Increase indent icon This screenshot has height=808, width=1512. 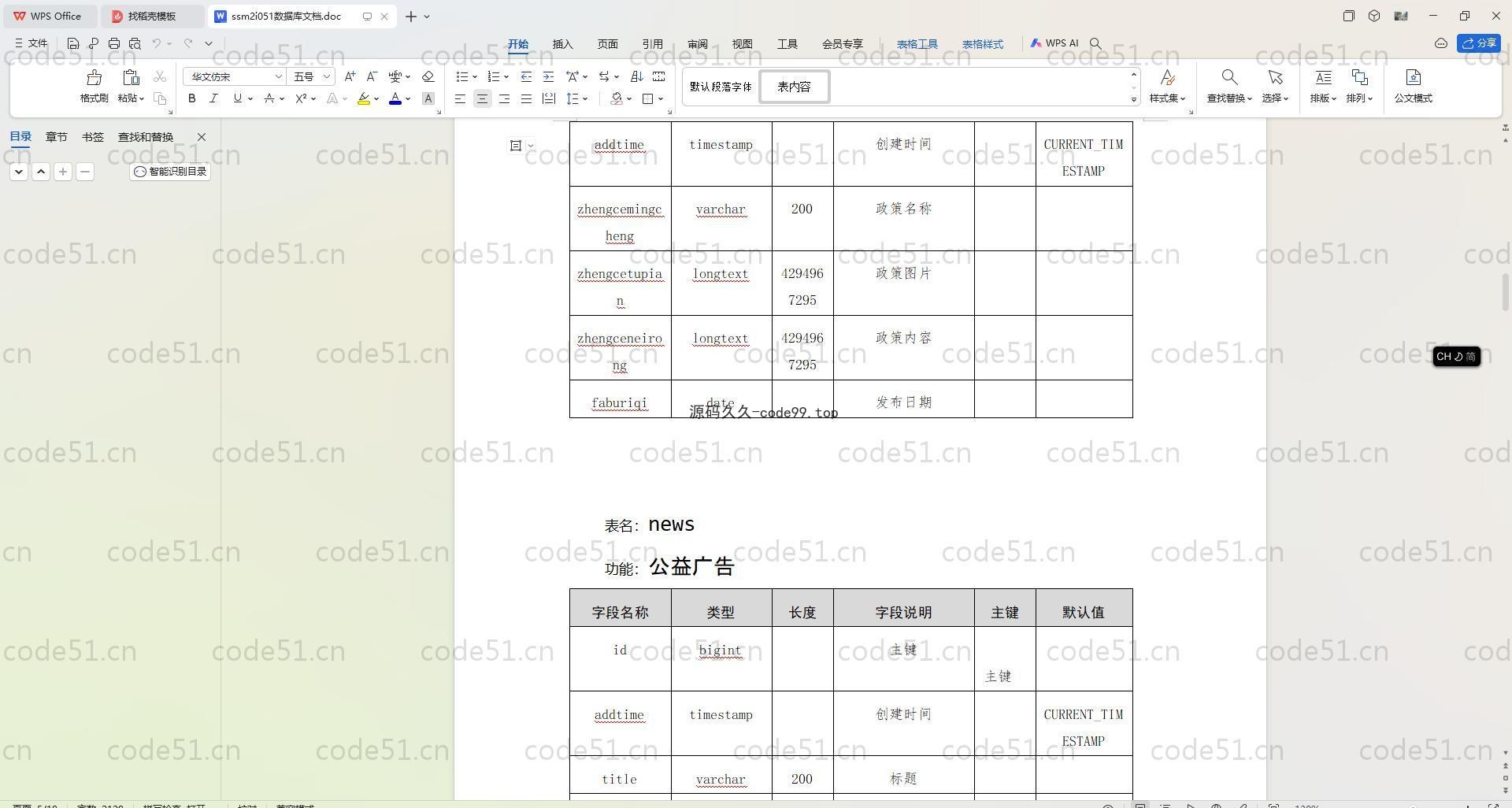point(548,76)
